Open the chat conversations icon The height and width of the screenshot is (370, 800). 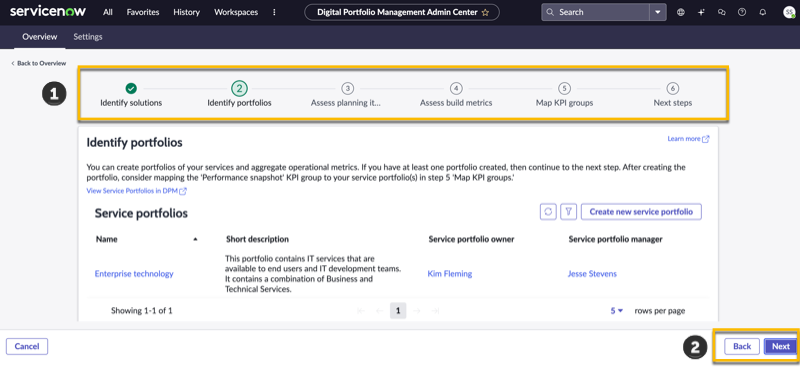(x=721, y=12)
